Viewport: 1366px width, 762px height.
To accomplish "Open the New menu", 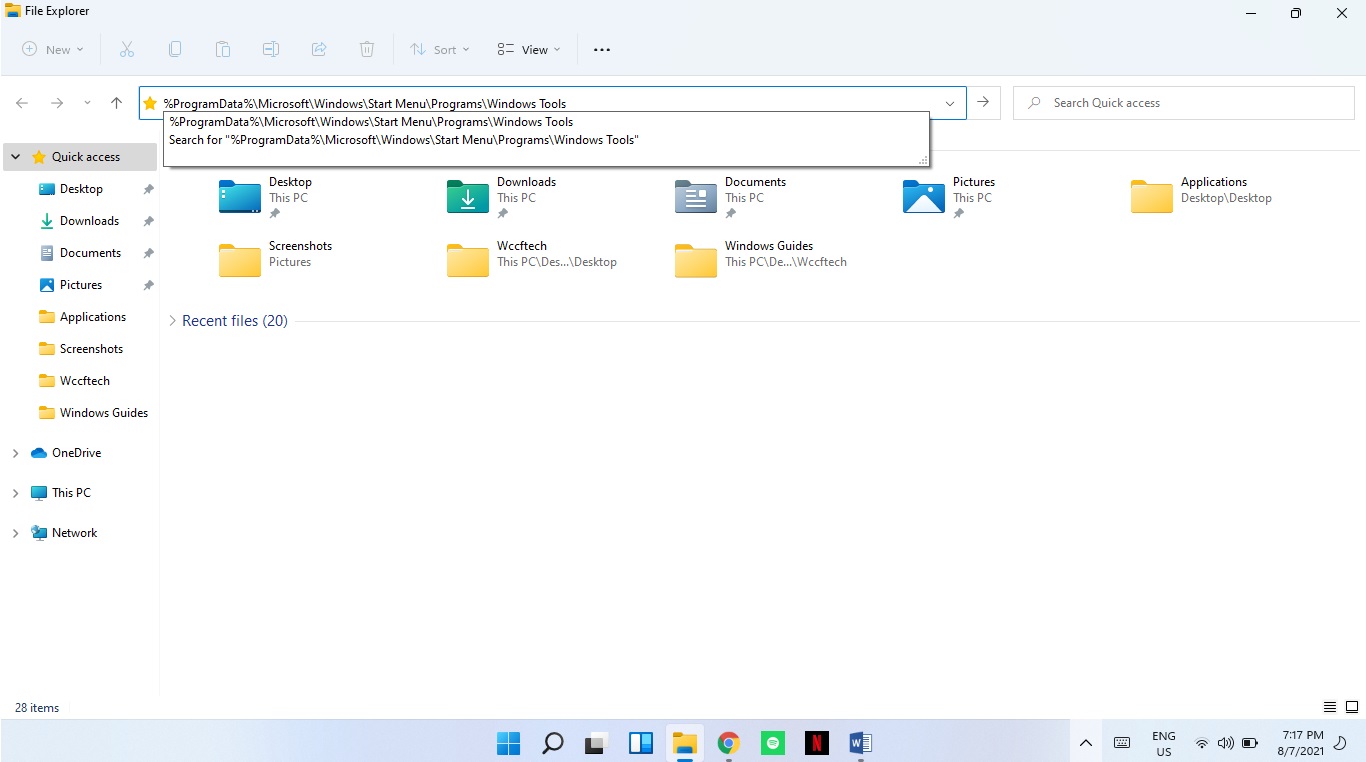I will pos(52,49).
